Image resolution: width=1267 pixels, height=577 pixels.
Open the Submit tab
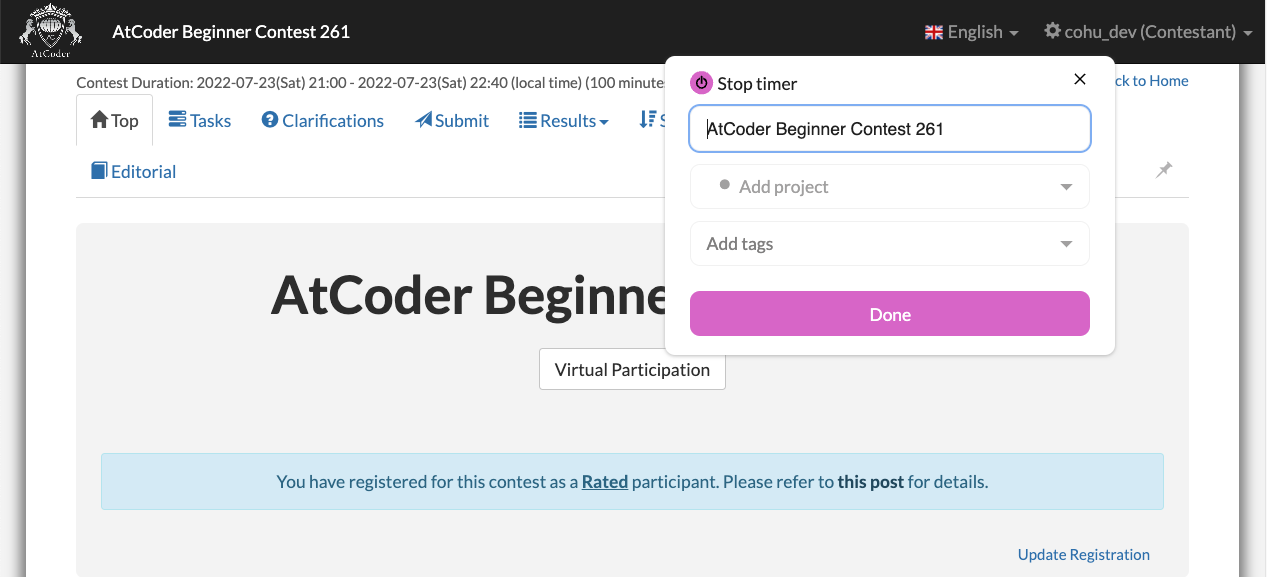(x=452, y=120)
